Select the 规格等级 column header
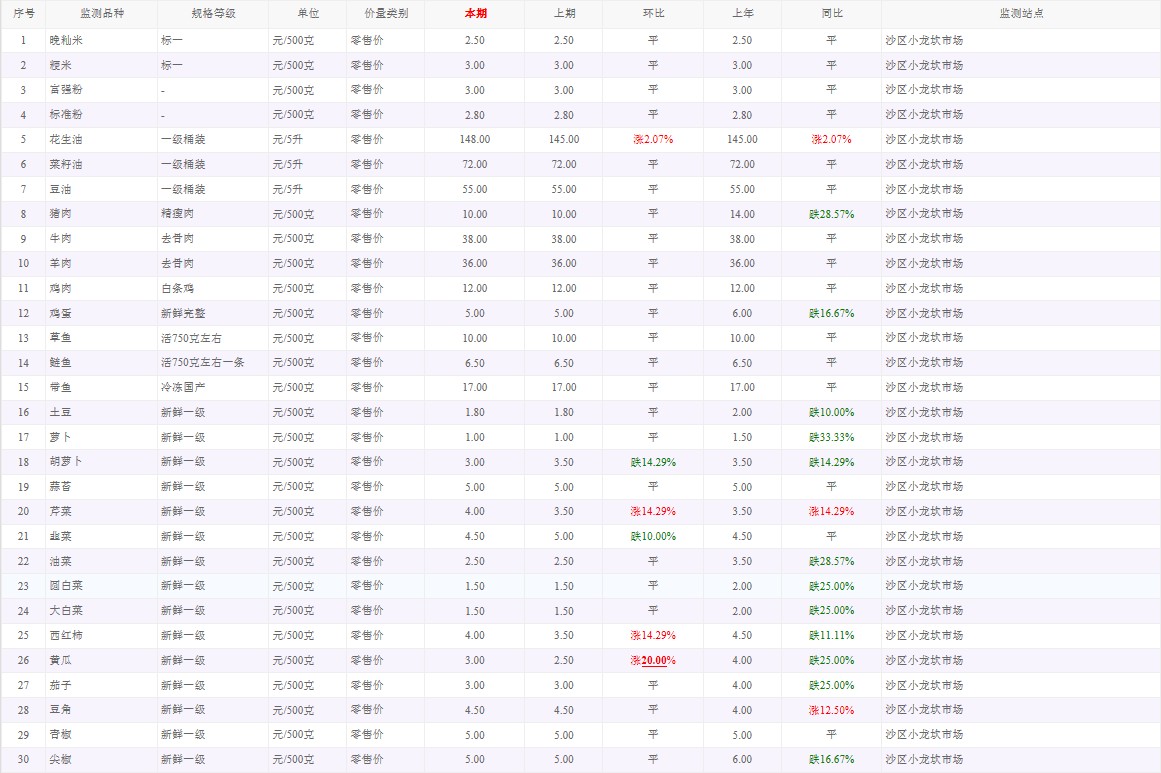 tap(213, 14)
